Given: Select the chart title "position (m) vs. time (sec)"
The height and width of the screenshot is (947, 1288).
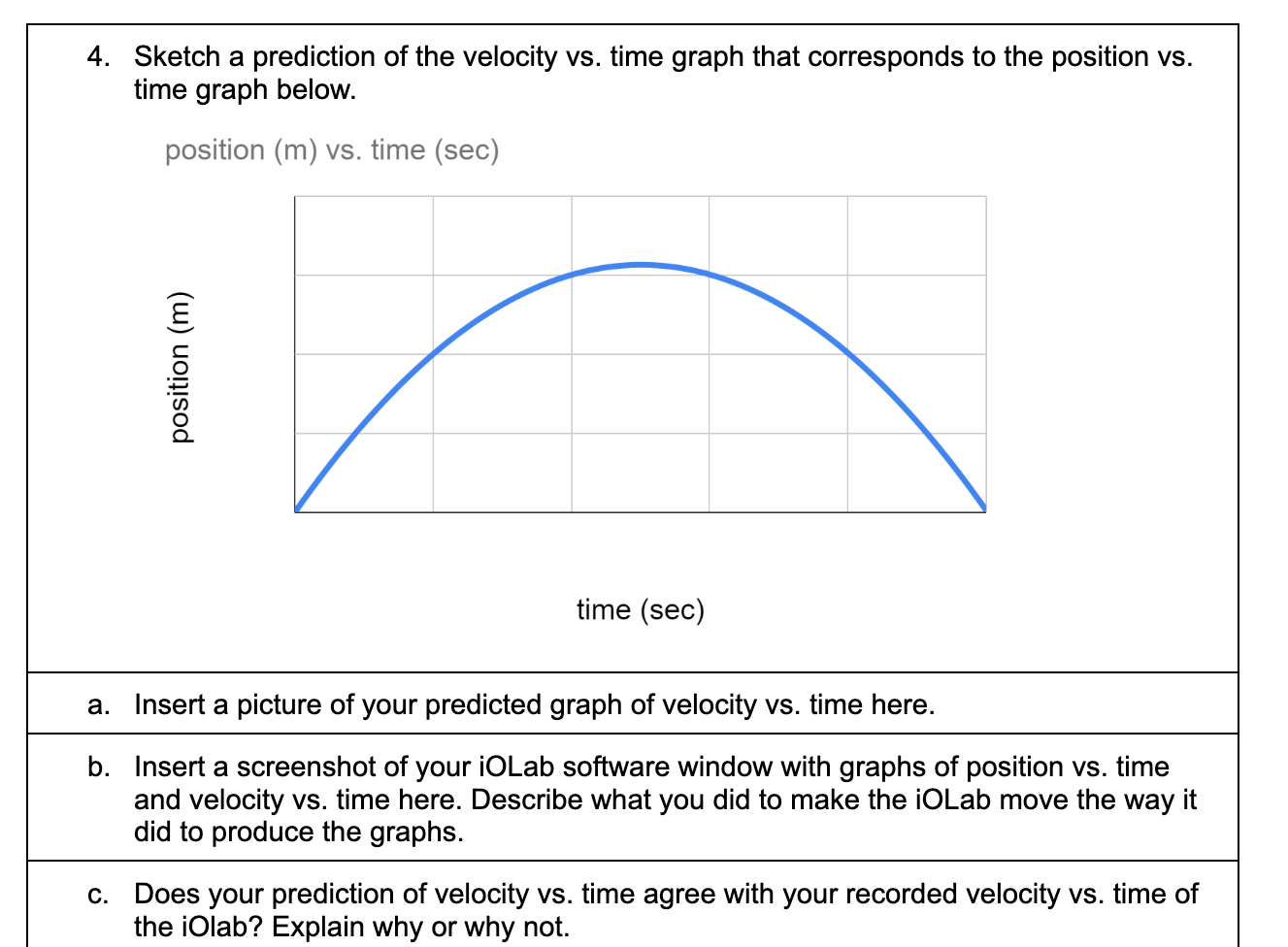Looking at the screenshot, I should (332, 150).
